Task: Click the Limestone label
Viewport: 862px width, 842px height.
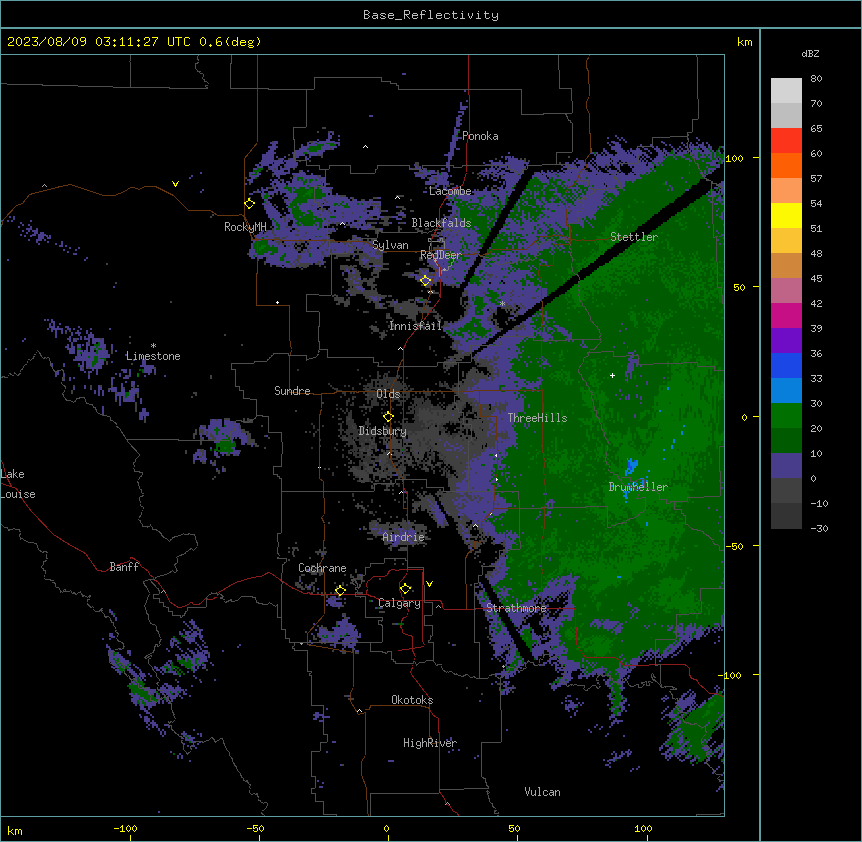Action: point(153,356)
